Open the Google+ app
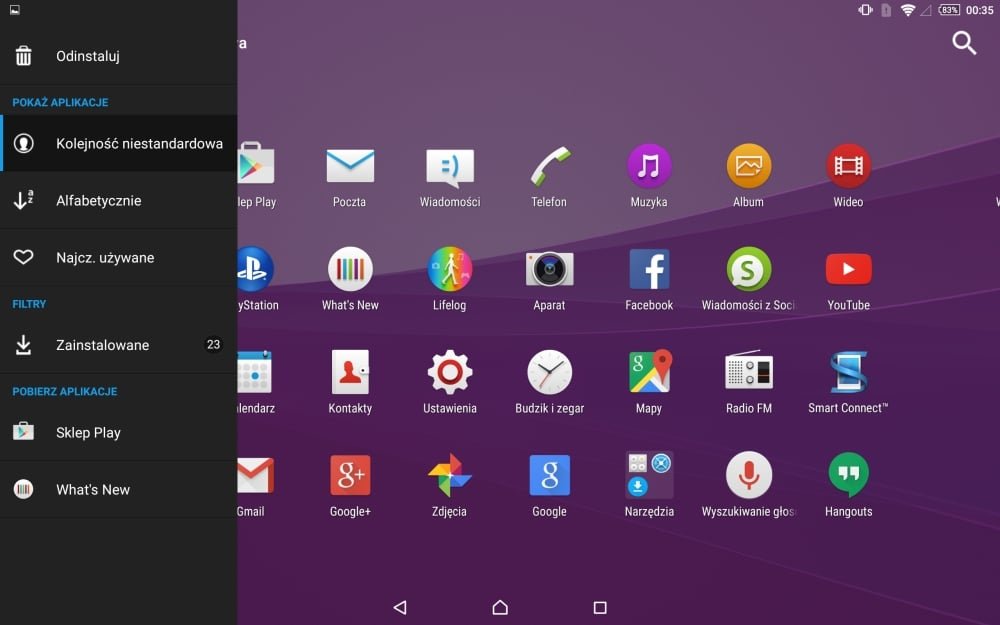 click(x=350, y=475)
